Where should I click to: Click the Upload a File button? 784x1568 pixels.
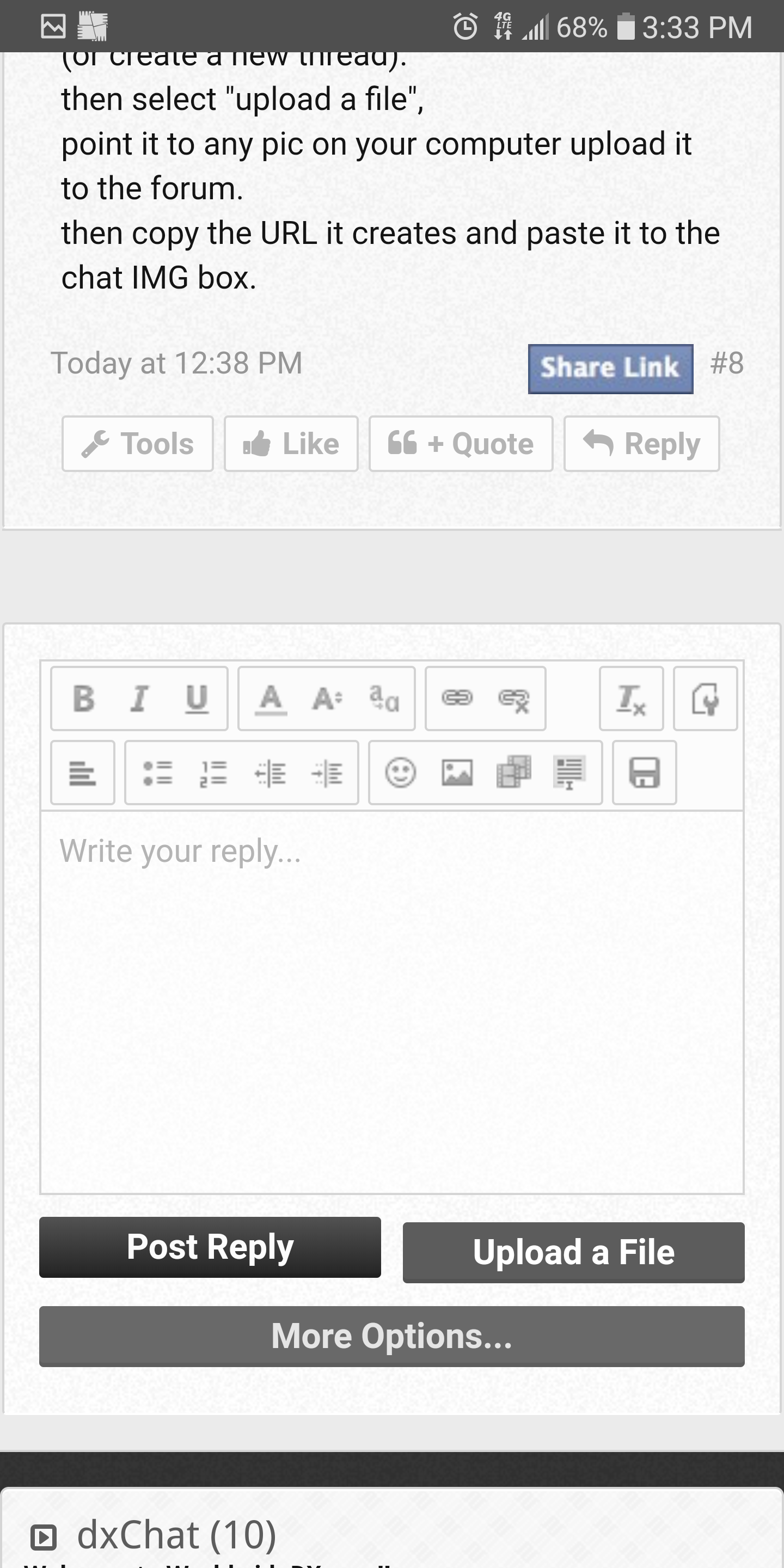pyautogui.click(x=573, y=1252)
